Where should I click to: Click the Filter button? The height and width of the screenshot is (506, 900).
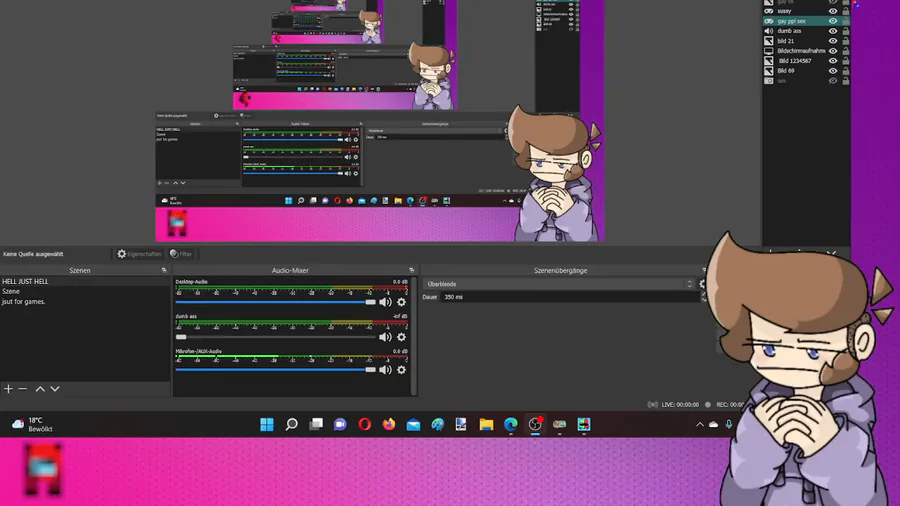181,254
